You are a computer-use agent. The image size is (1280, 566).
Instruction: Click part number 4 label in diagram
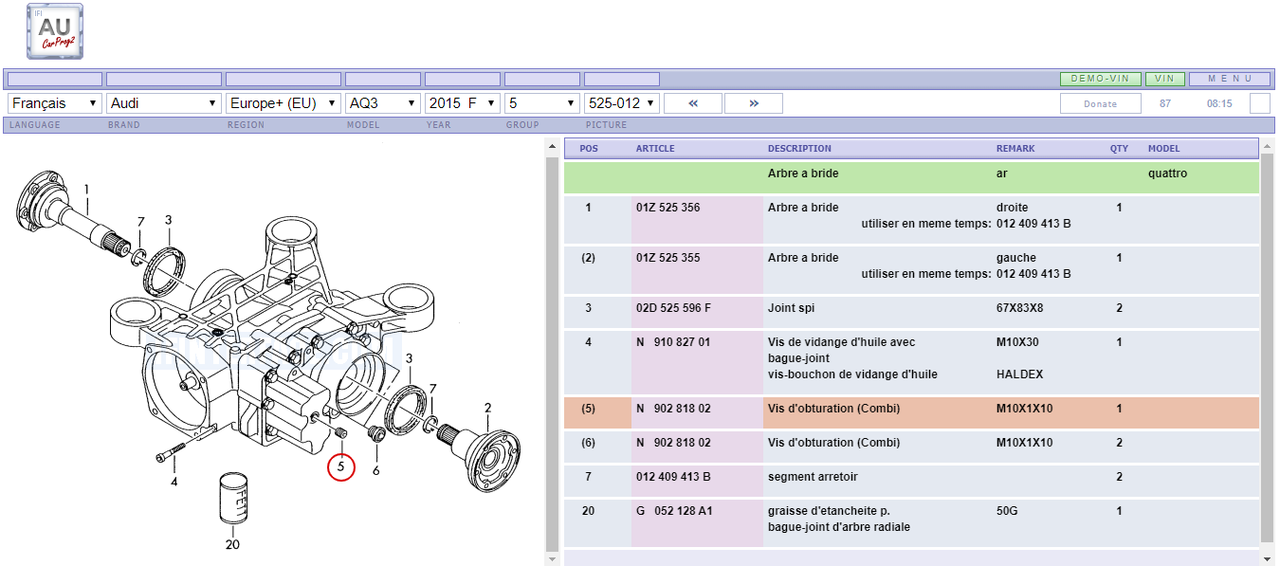pos(174,482)
